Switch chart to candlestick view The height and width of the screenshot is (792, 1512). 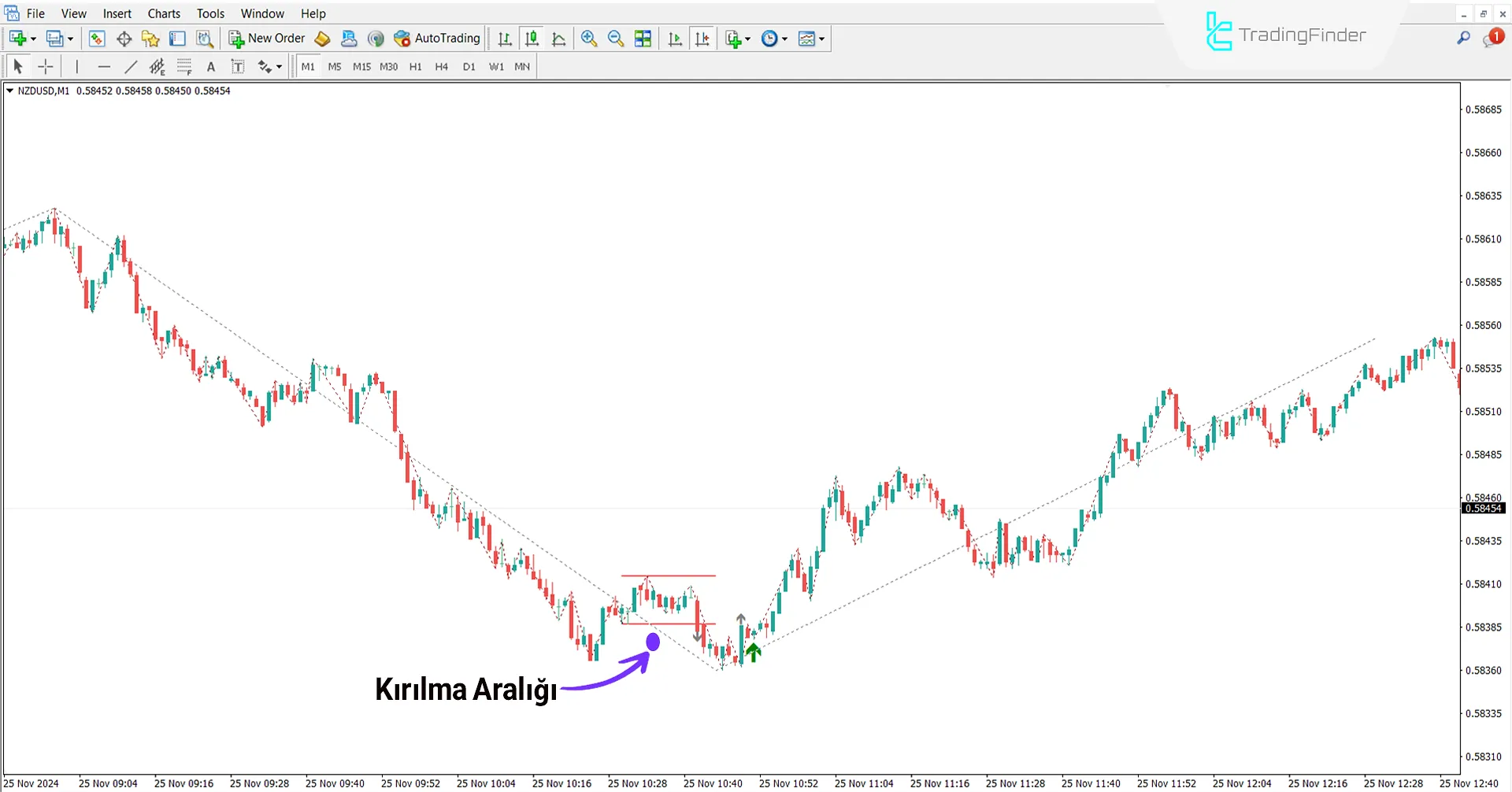click(532, 38)
